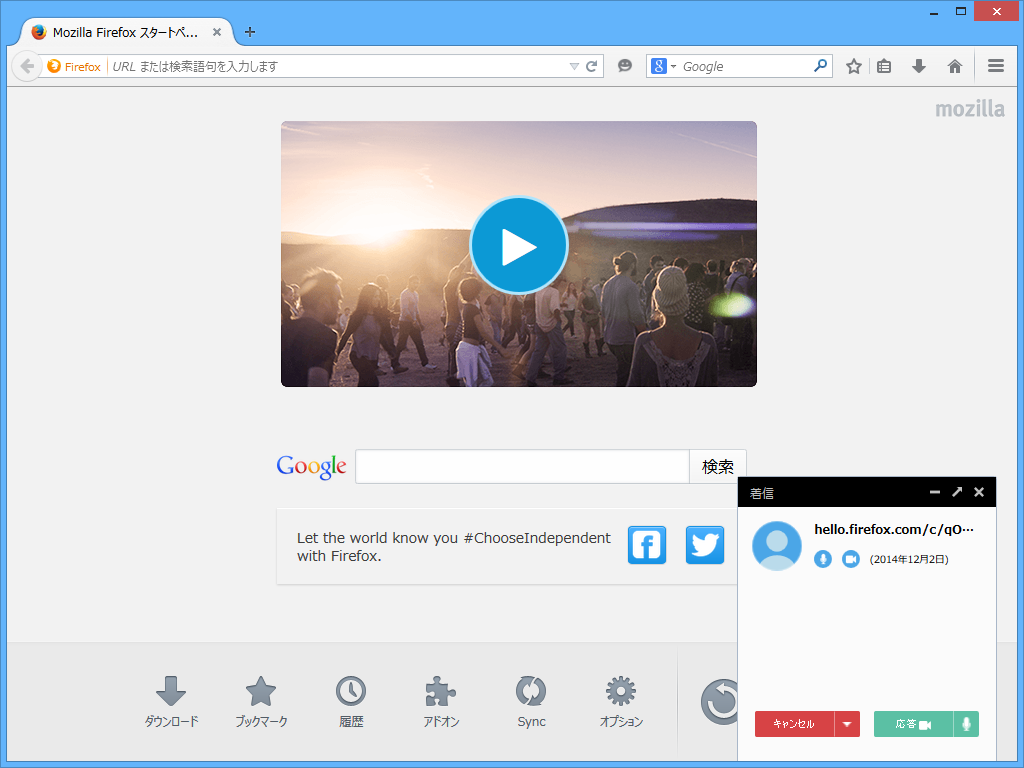The width and height of the screenshot is (1024, 768).
Task: Click the Google logo on start page
Action: coord(312,467)
